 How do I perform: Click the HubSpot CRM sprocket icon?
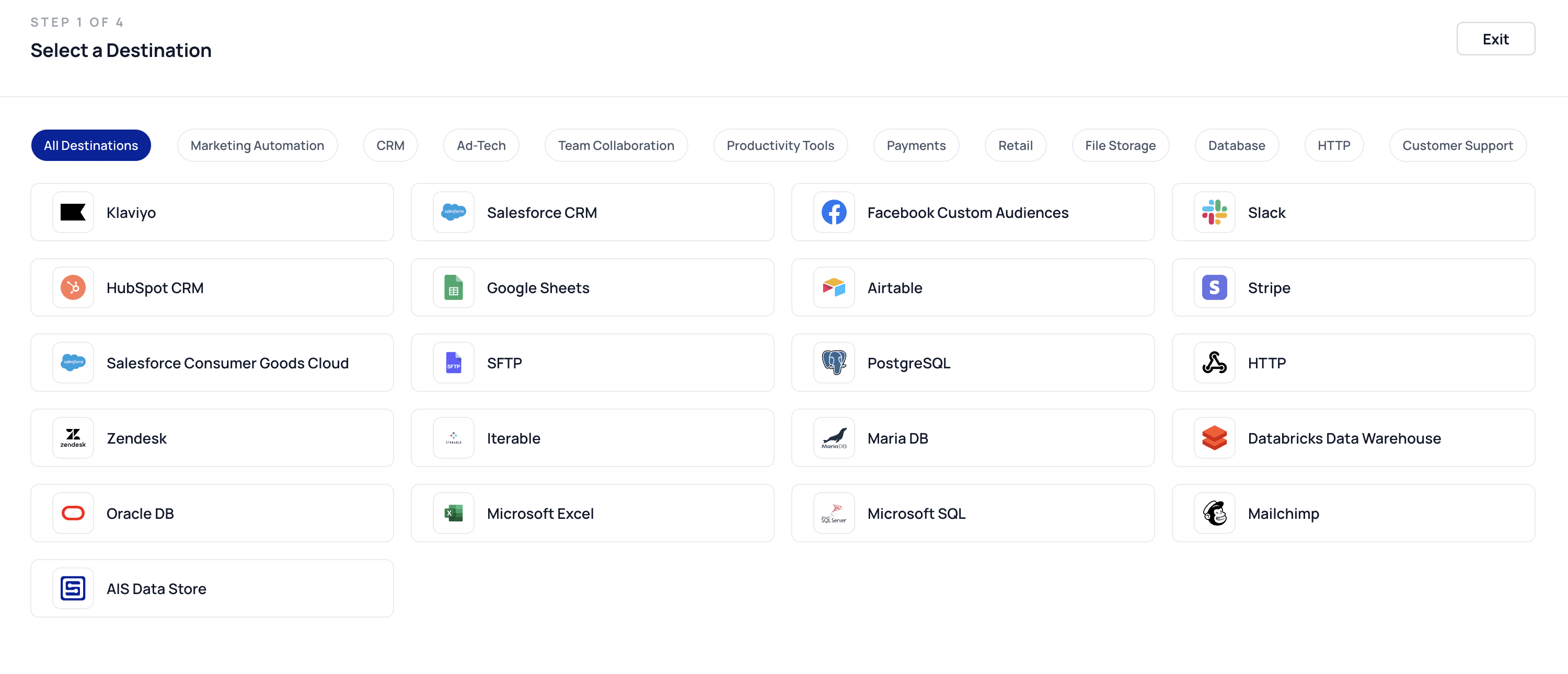point(73,288)
